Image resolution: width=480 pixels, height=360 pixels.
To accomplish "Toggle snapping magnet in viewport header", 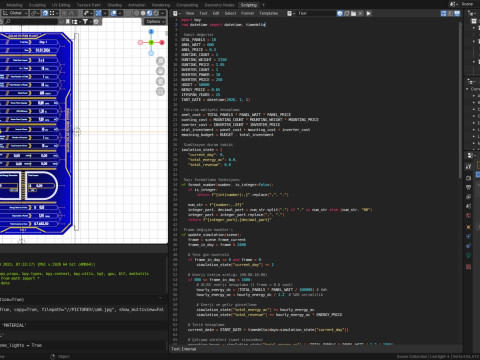I will tap(45, 13).
